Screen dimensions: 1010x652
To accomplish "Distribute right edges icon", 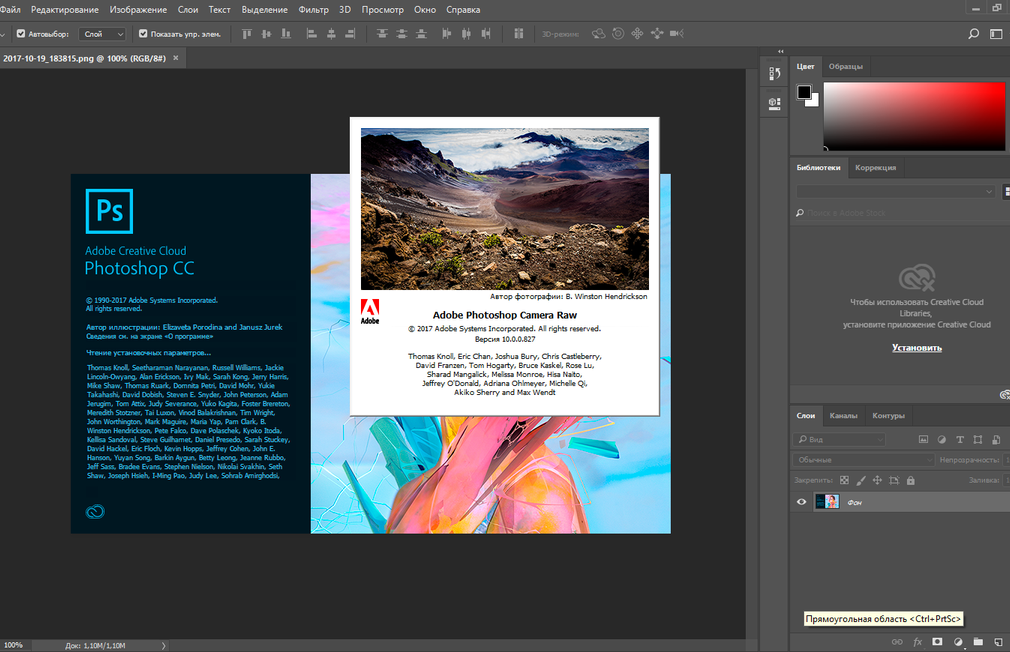I will point(486,34).
